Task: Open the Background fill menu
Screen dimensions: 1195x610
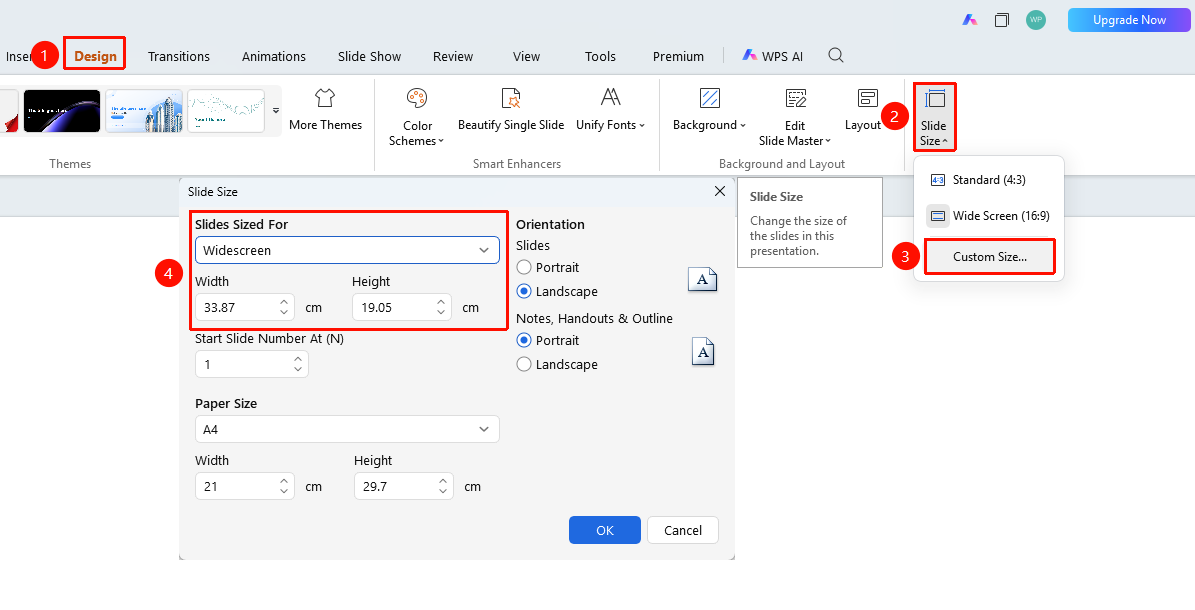Action: (710, 109)
